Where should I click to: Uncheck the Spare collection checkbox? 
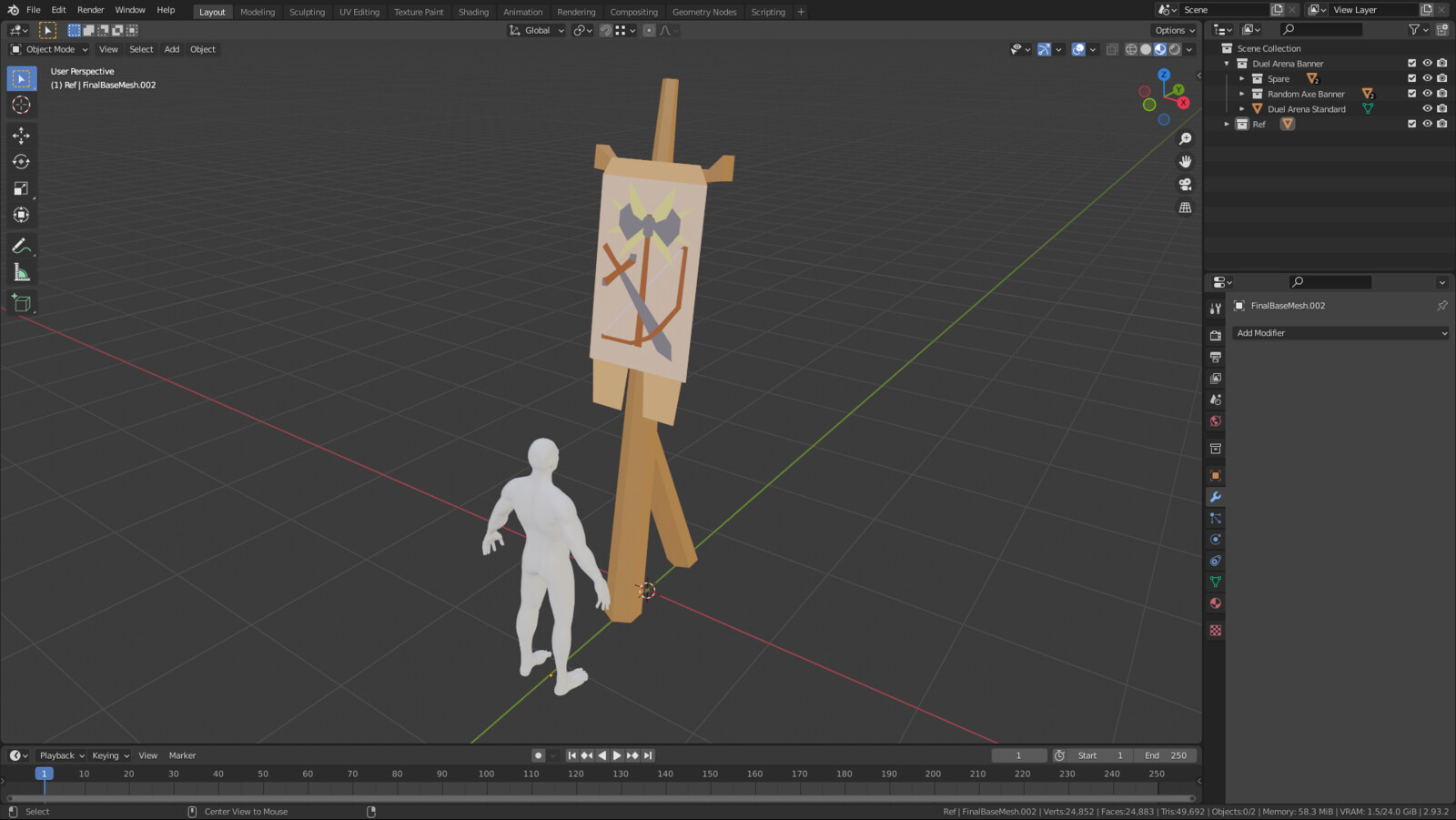(x=1412, y=78)
